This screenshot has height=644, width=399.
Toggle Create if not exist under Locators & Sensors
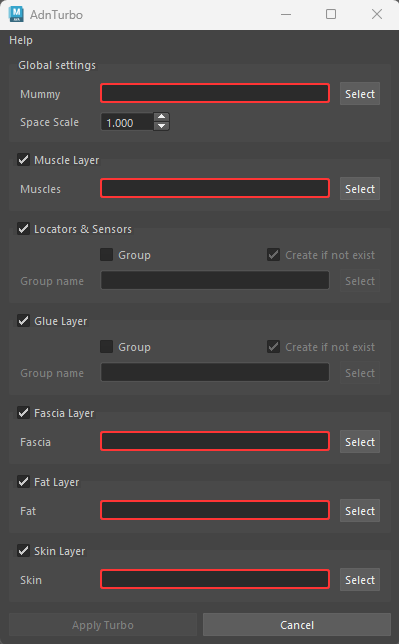tap(273, 255)
